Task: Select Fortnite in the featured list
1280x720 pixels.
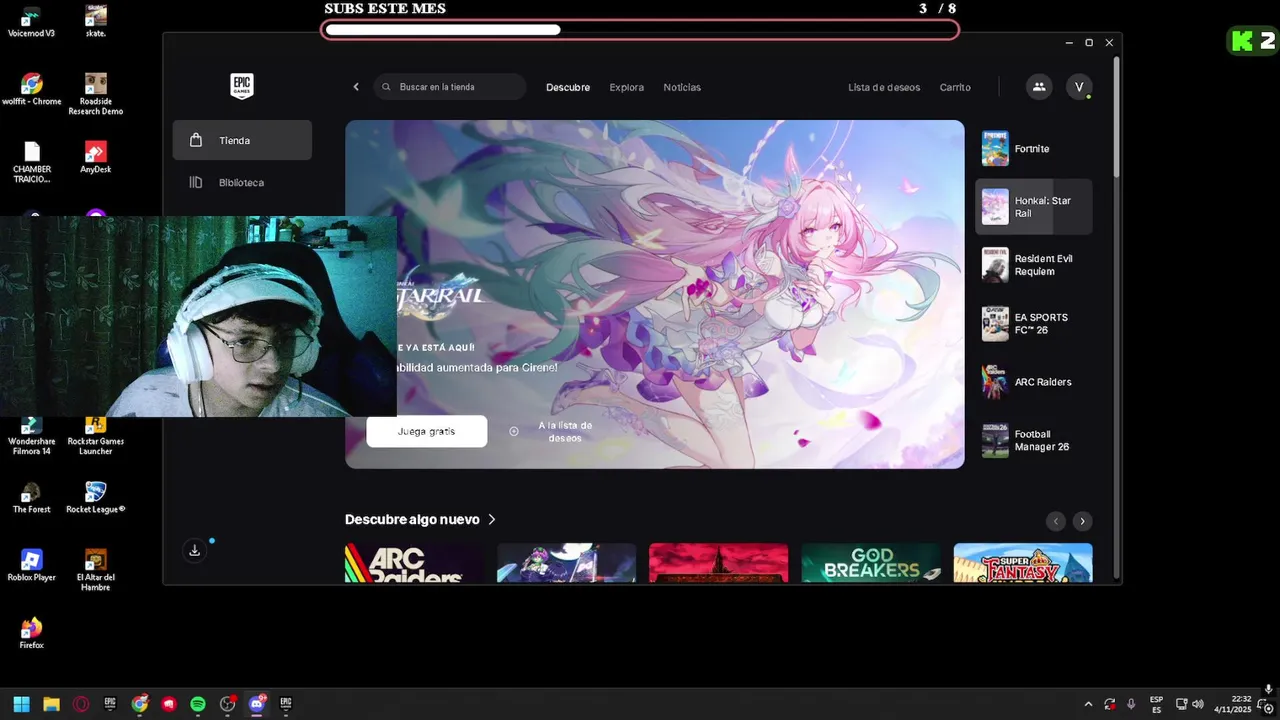Action: 1034,148
